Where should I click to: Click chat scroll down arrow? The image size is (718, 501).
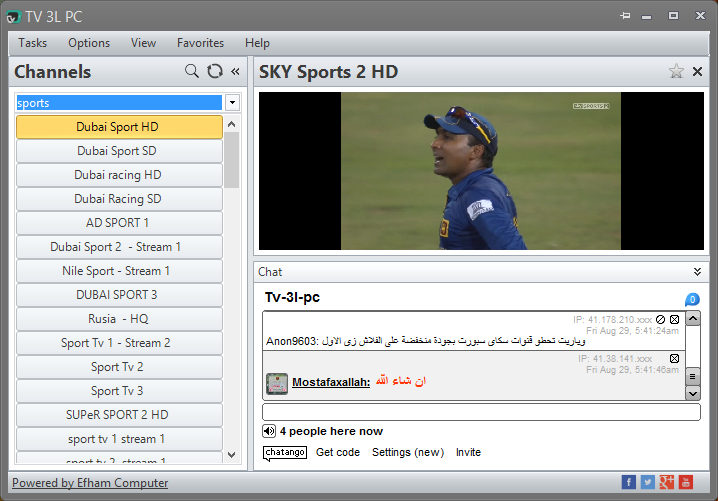[693, 393]
